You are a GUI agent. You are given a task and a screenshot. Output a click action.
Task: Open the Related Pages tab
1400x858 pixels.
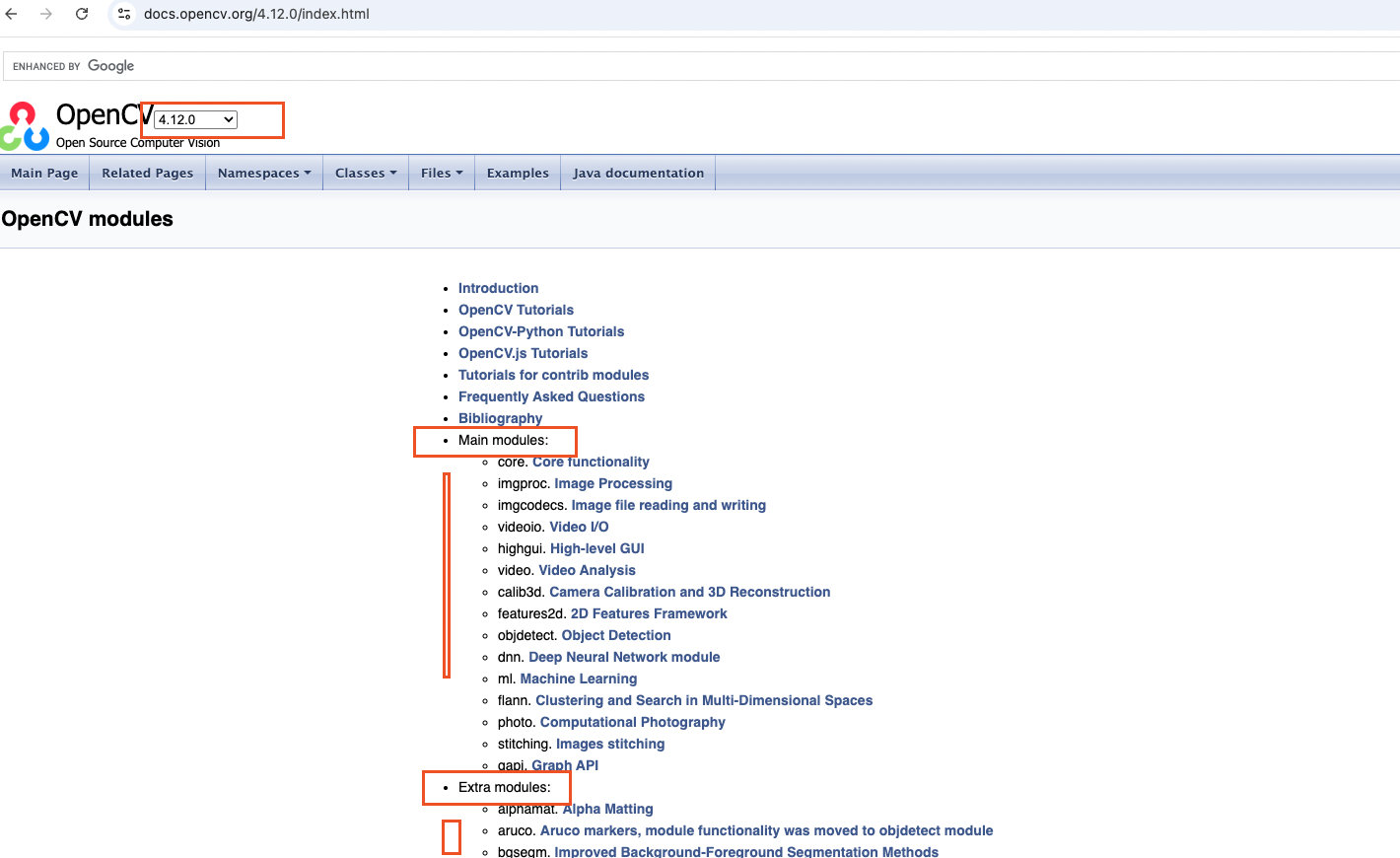tap(148, 173)
